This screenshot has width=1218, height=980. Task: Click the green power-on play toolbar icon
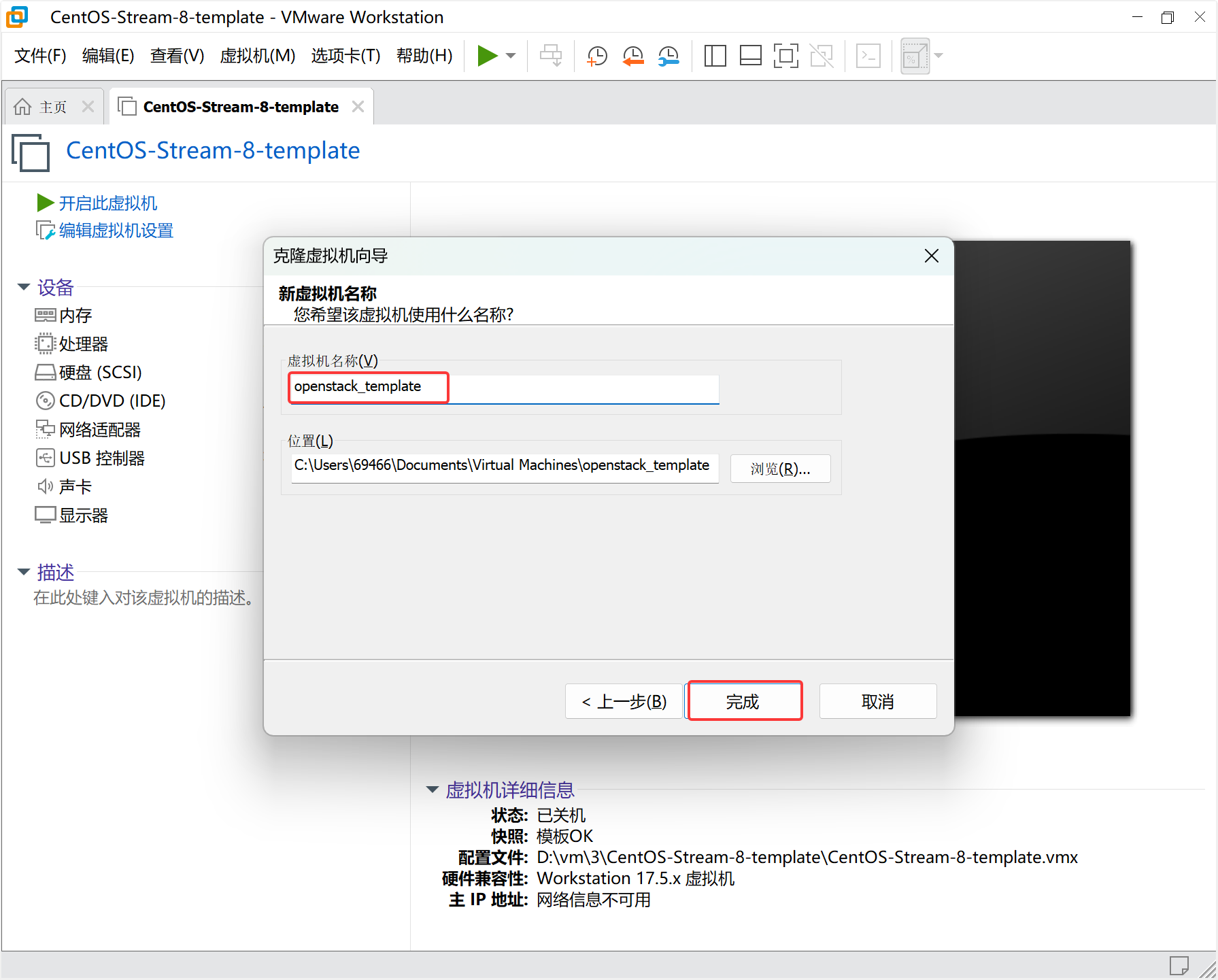487,56
